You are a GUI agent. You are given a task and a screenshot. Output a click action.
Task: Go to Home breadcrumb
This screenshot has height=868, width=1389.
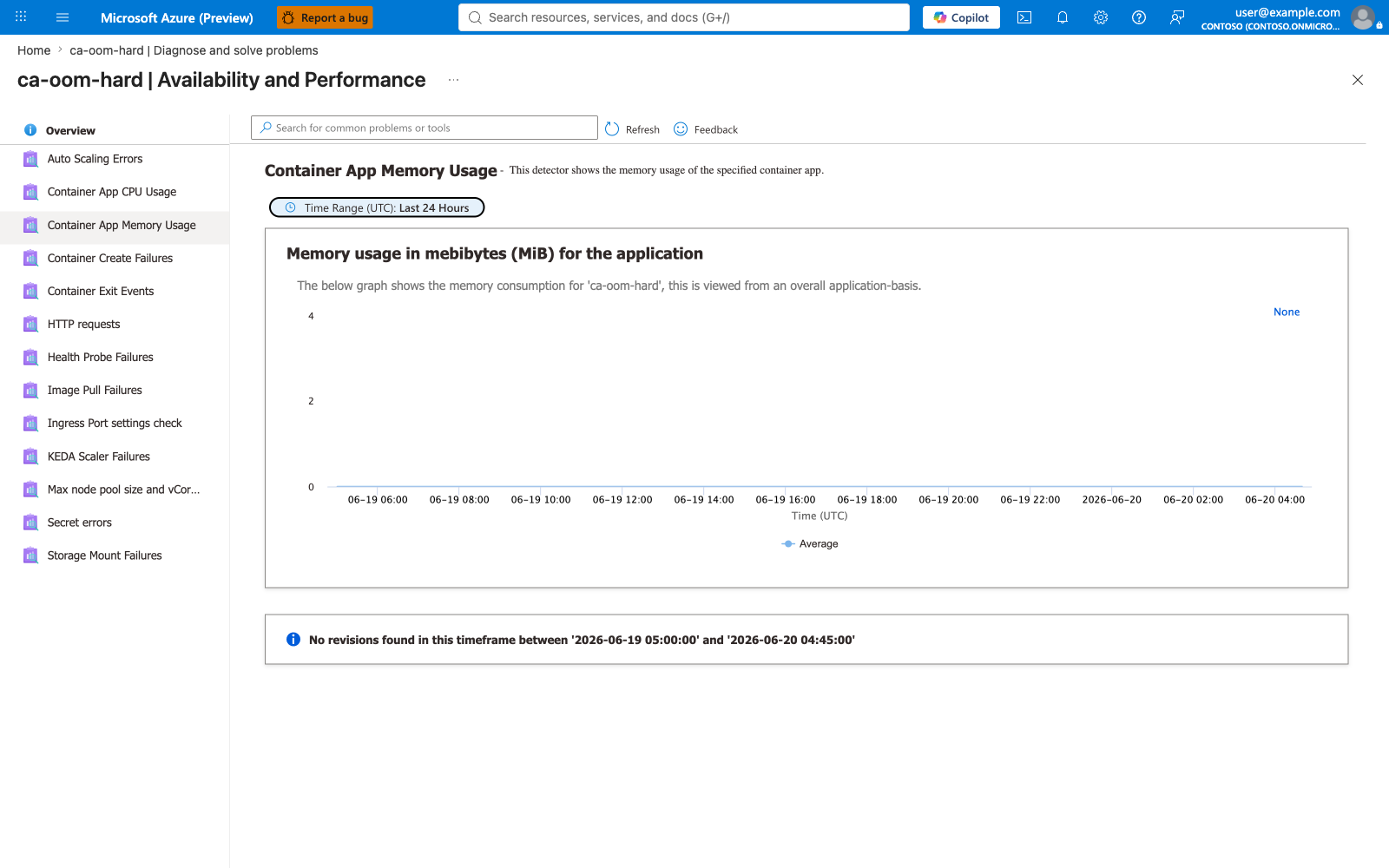coord(34,50)
